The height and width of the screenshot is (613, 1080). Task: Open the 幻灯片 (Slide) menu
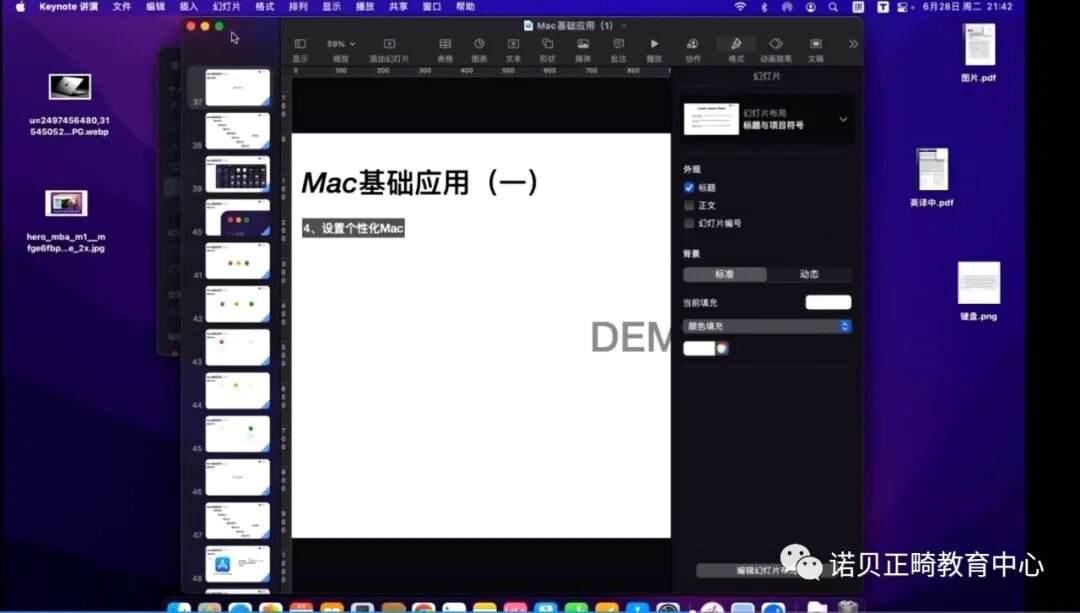click(227, 7)
